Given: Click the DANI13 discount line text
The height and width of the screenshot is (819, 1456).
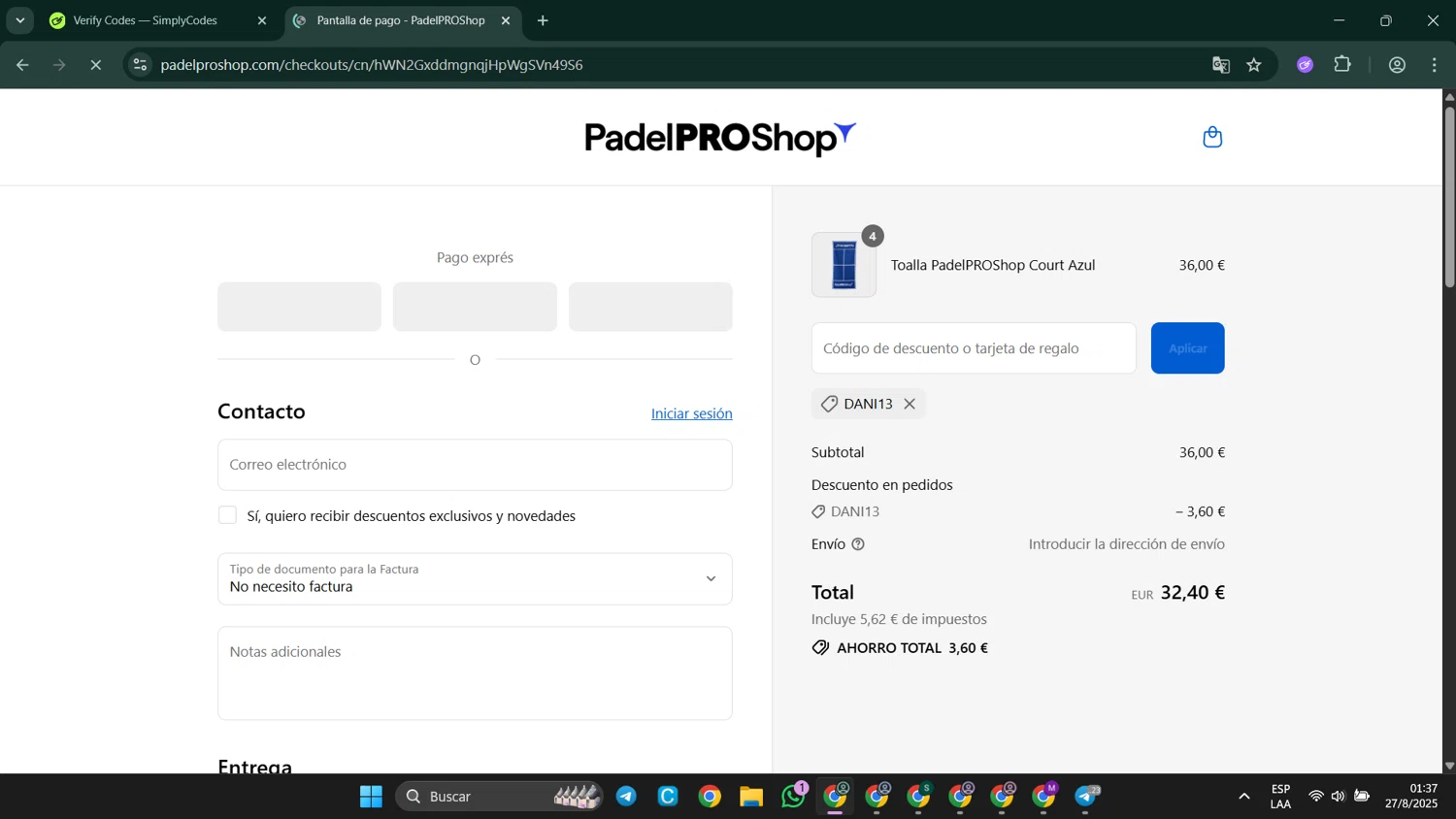Looking at the screenshot, I should (855, 511).
